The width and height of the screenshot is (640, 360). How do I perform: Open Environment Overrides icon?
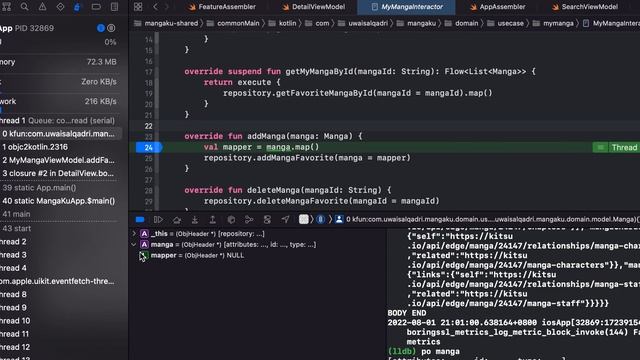[x=267, y=220]
